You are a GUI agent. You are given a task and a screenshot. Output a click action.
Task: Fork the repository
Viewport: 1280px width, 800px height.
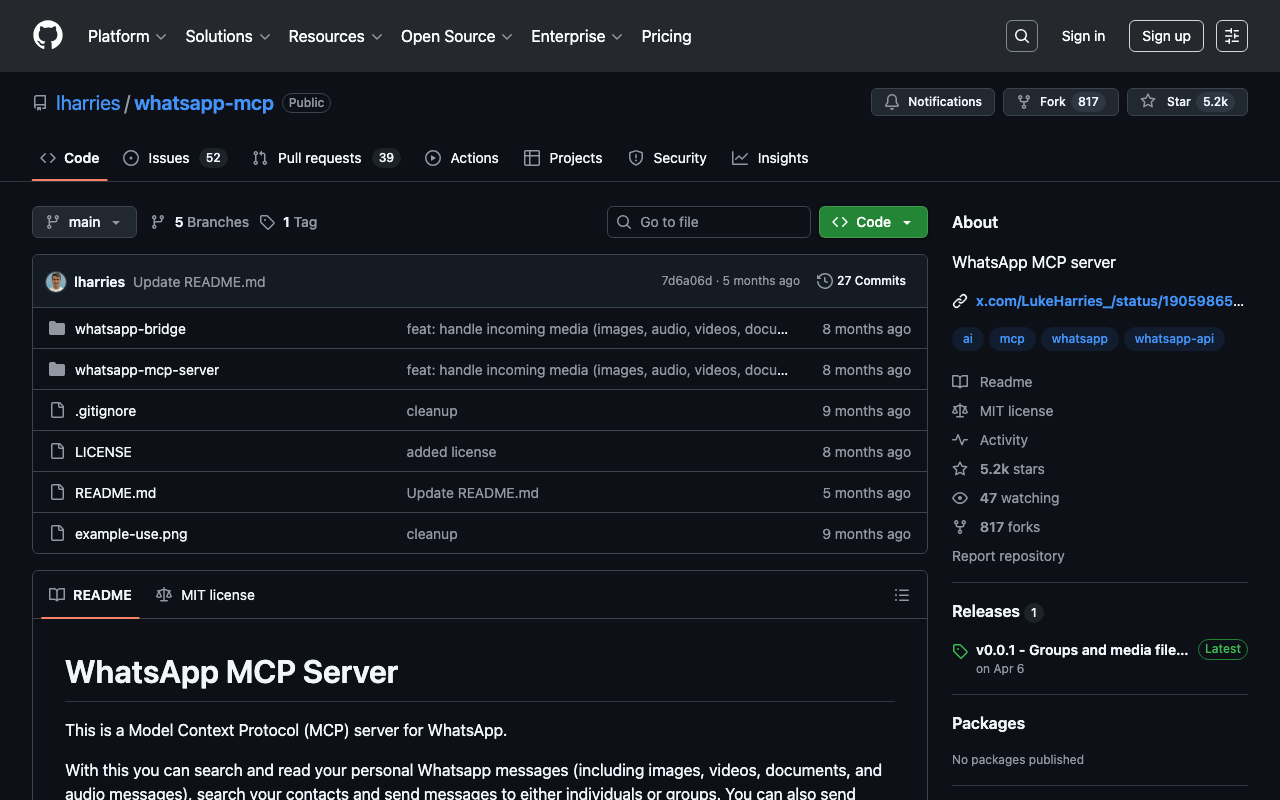click(x=1060, y=102)
